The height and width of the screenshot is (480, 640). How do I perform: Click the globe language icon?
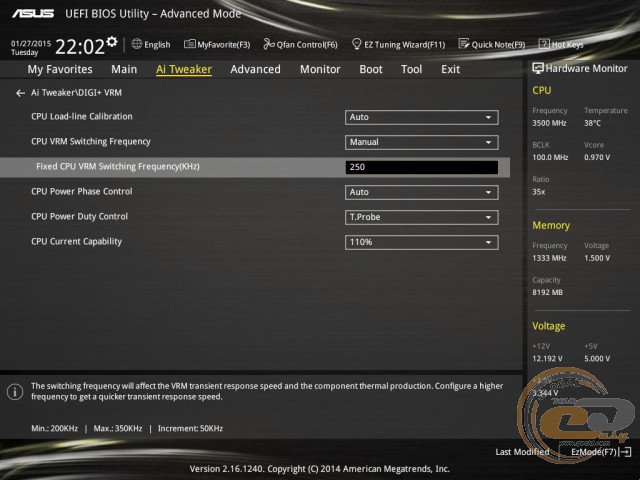point(137,44)
